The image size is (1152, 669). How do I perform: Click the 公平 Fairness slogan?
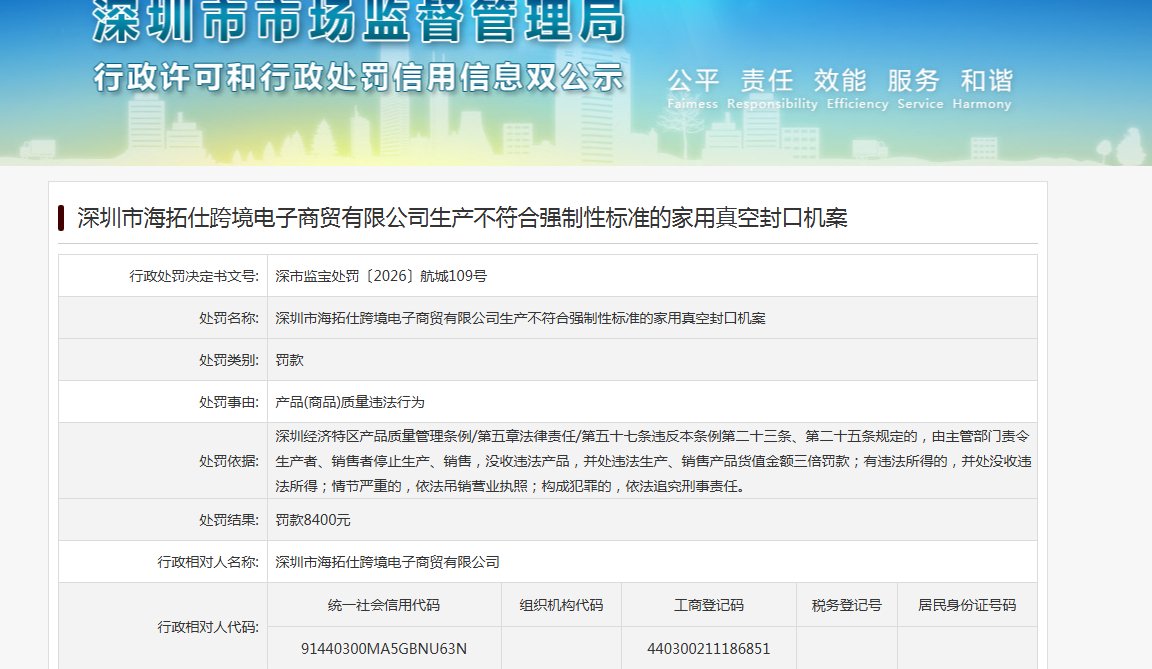(693, 89)
